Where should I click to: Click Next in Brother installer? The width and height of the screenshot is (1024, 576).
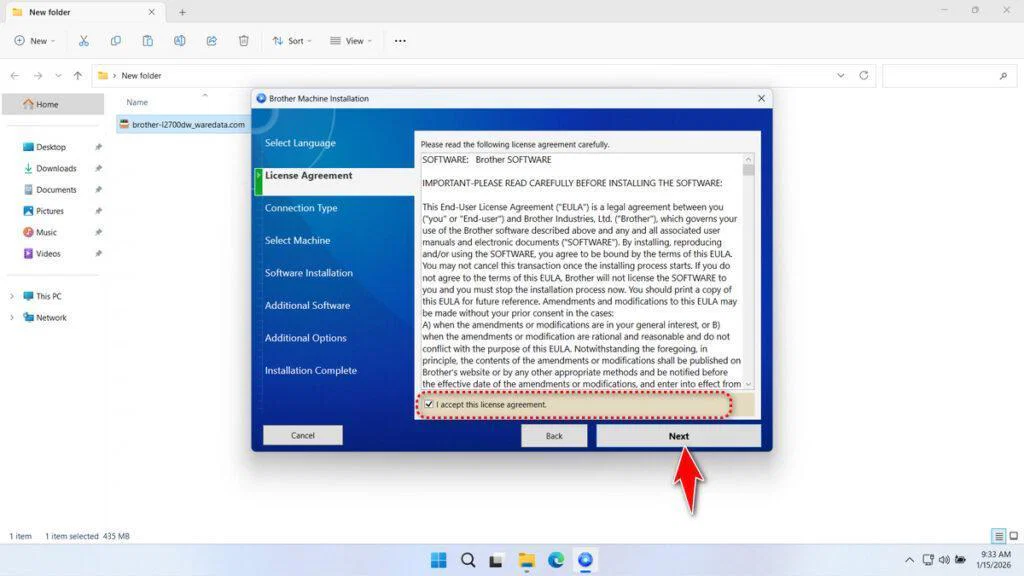(678, 436)
